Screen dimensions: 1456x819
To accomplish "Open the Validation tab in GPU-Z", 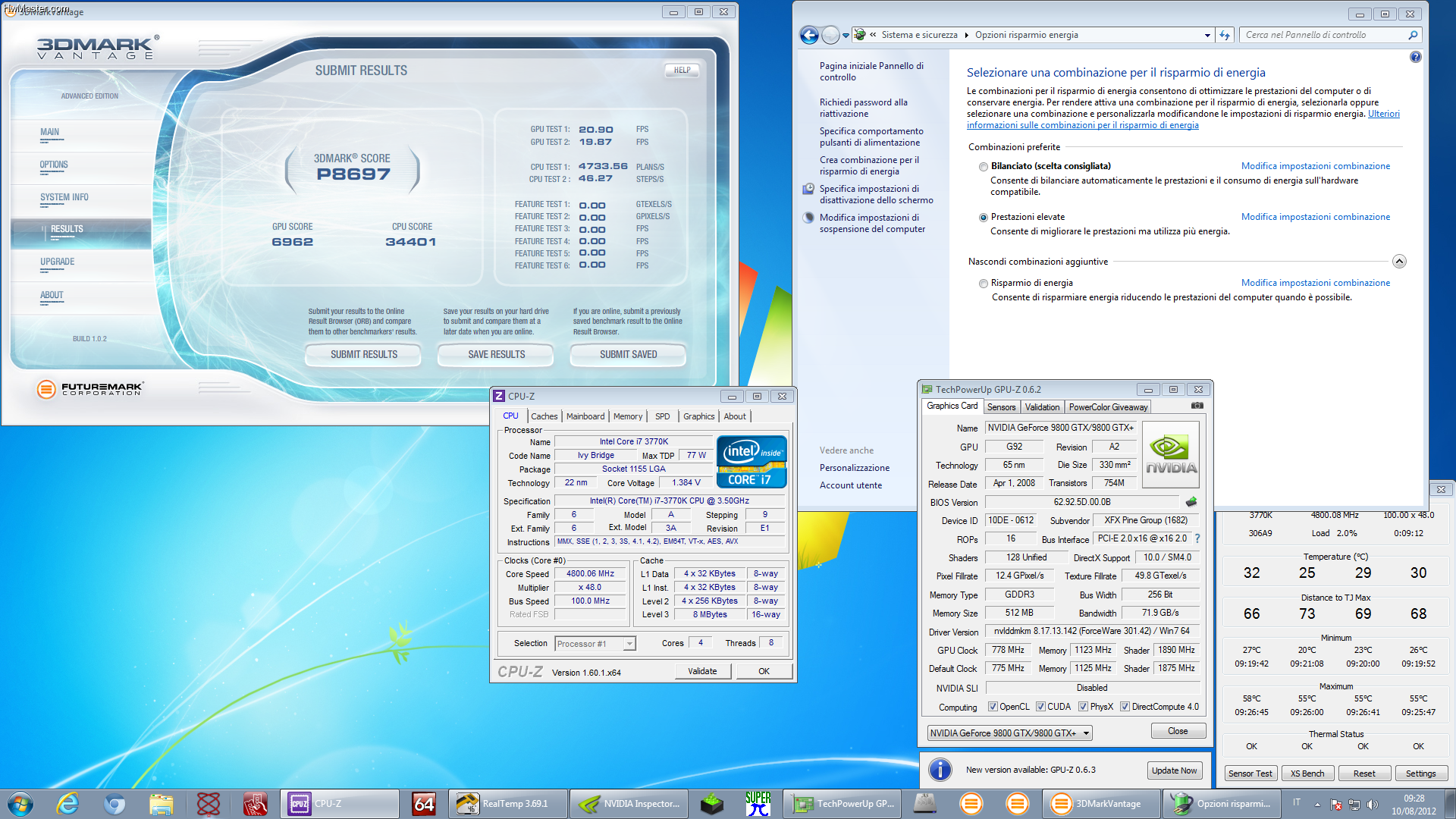I will [1042, 407].
